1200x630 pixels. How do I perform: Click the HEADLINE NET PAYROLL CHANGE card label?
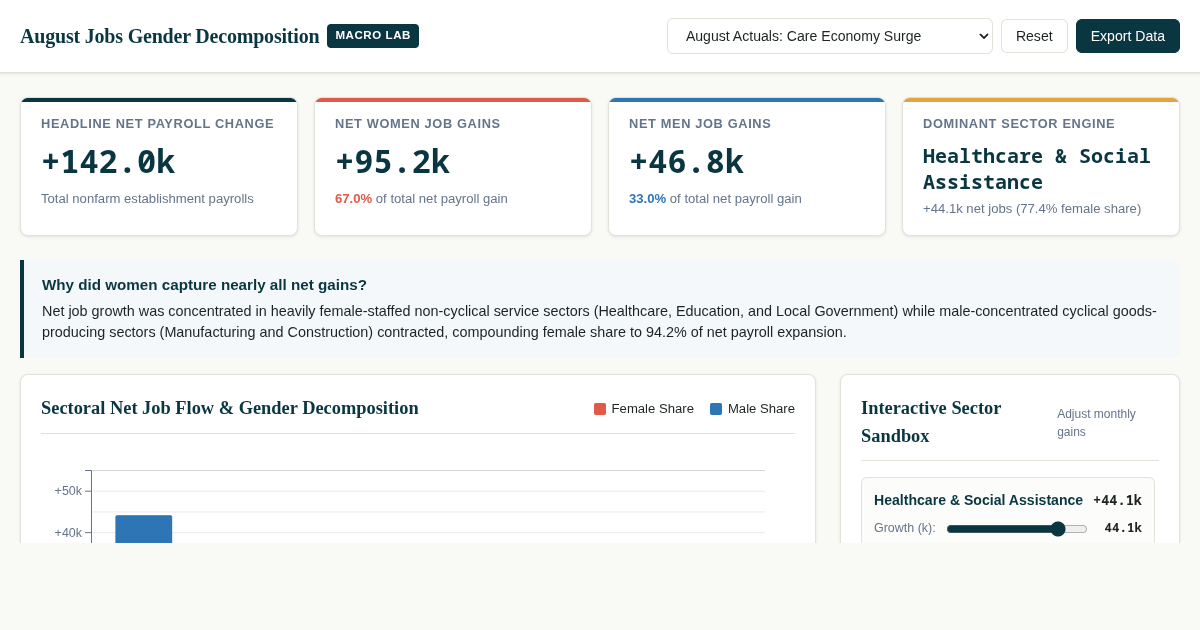157,124
